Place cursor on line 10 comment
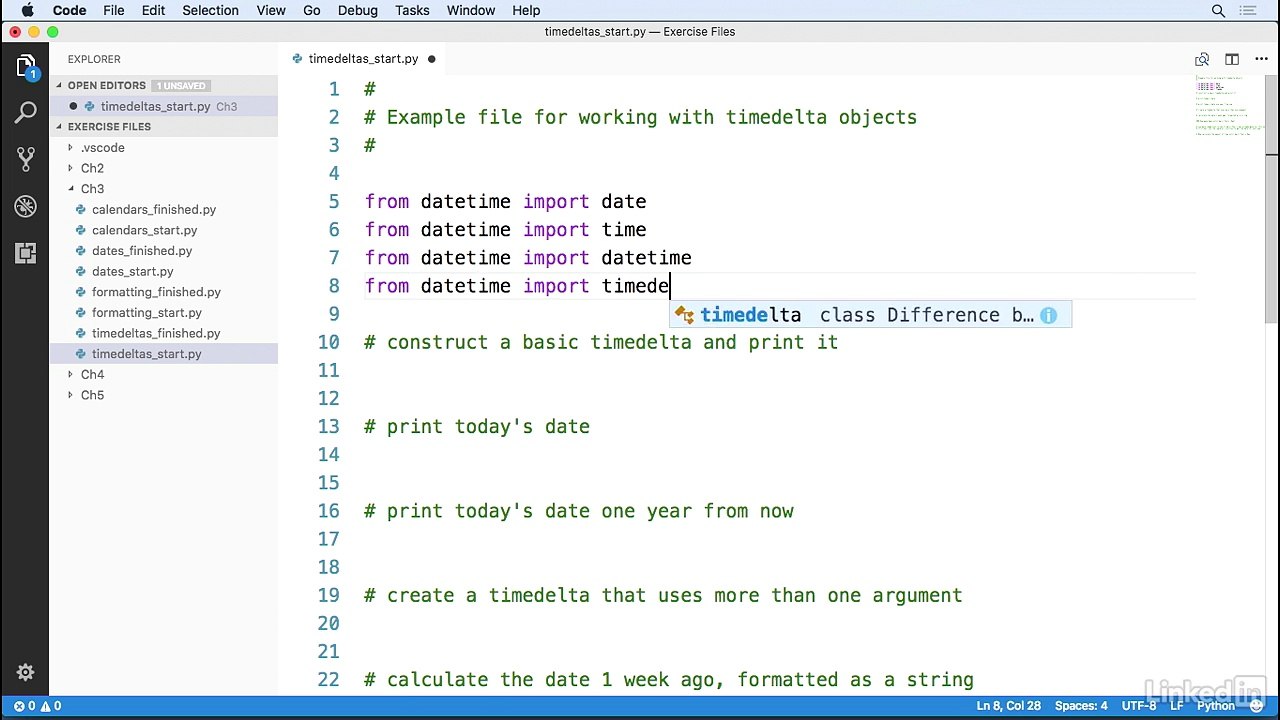 click(x=601, y=342)
